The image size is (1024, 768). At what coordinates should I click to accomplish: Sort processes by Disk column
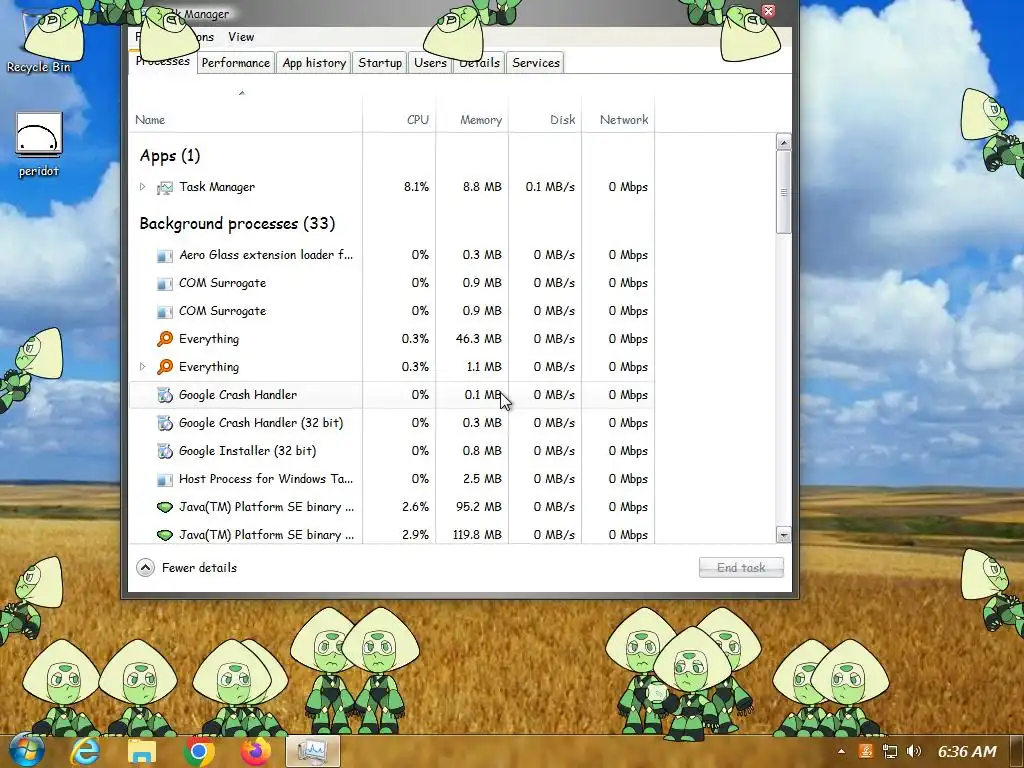[545, 120]
